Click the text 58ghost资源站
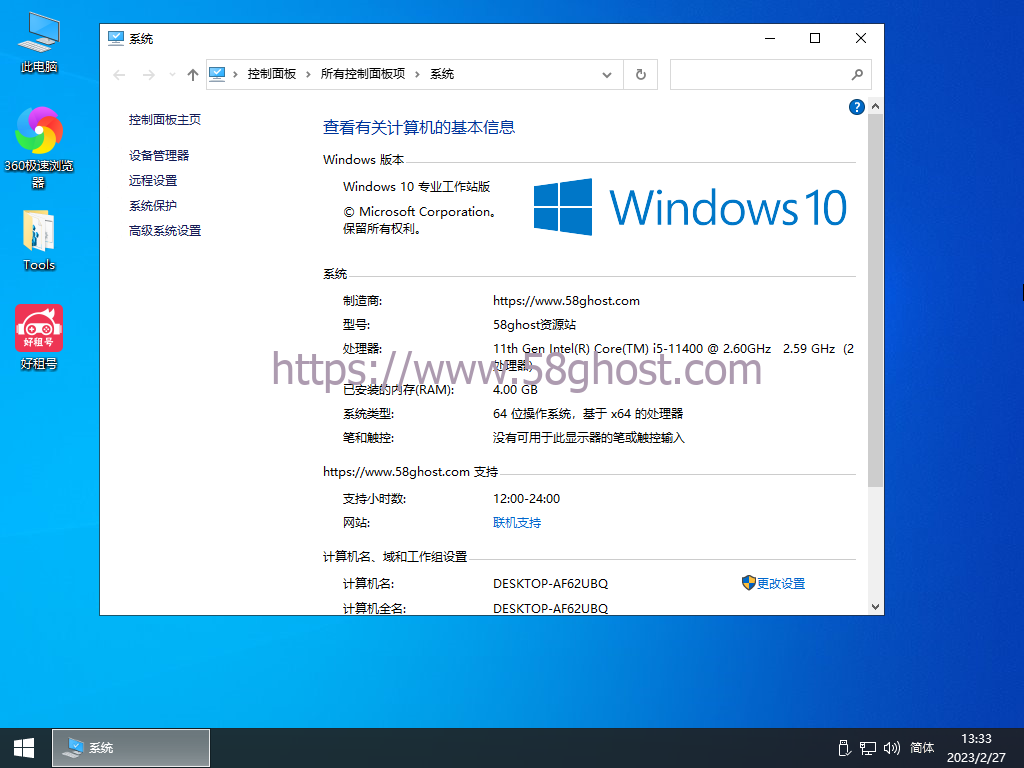1024x768 pixels. point(534,325)
